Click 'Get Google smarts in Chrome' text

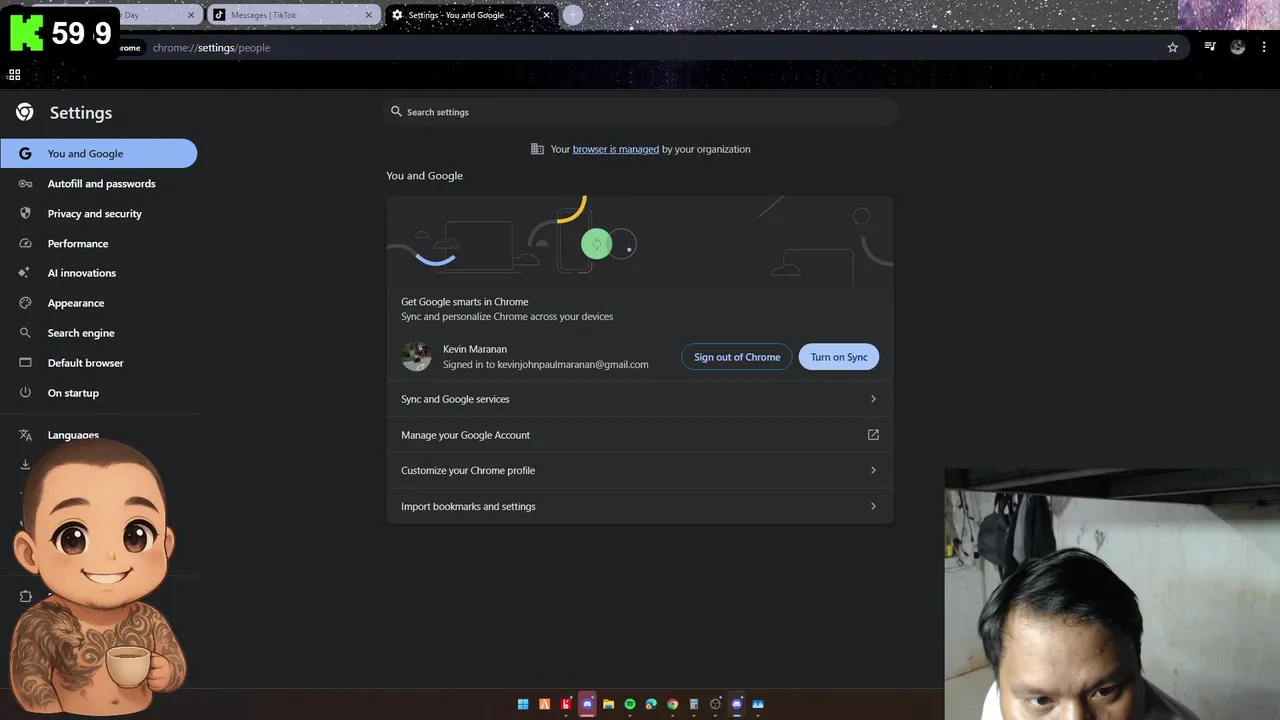click(465, 301)
